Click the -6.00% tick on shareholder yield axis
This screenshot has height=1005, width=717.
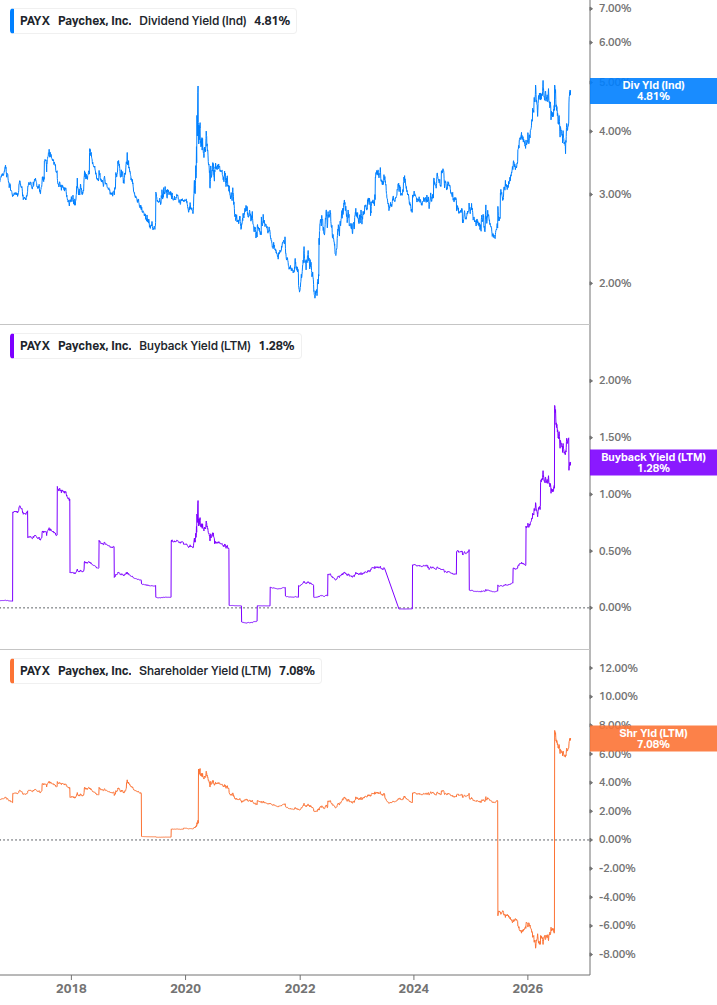click(x=617, y=926)
